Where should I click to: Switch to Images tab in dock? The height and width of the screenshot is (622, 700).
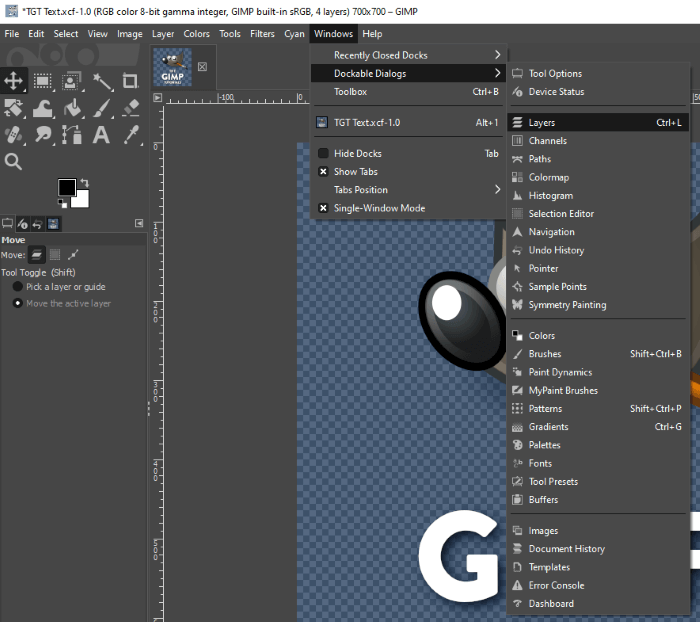(53, 224)
